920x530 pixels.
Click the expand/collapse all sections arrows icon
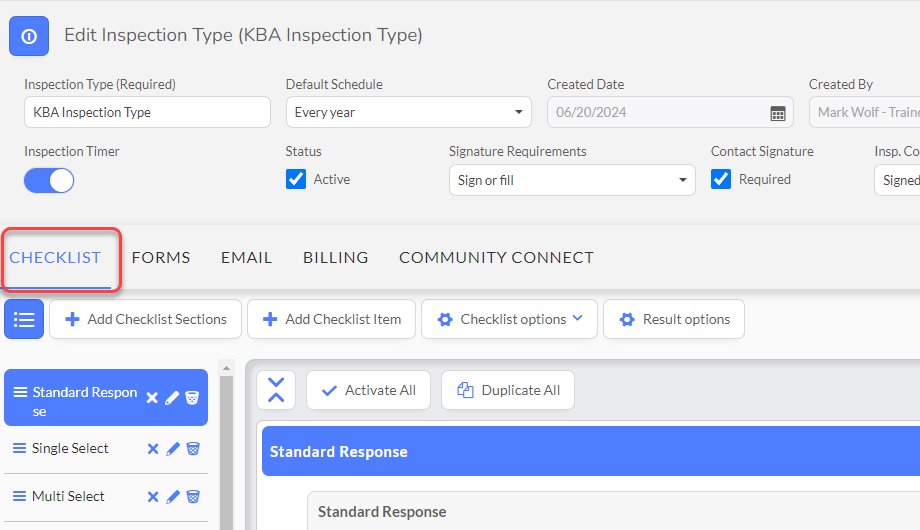tap(276, 390)
